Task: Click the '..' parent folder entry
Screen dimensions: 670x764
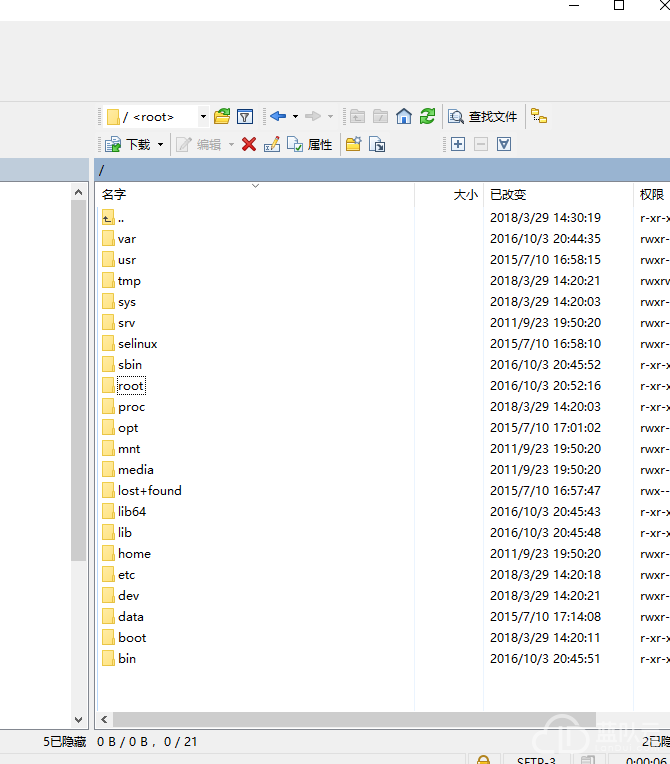Action: 113,218
